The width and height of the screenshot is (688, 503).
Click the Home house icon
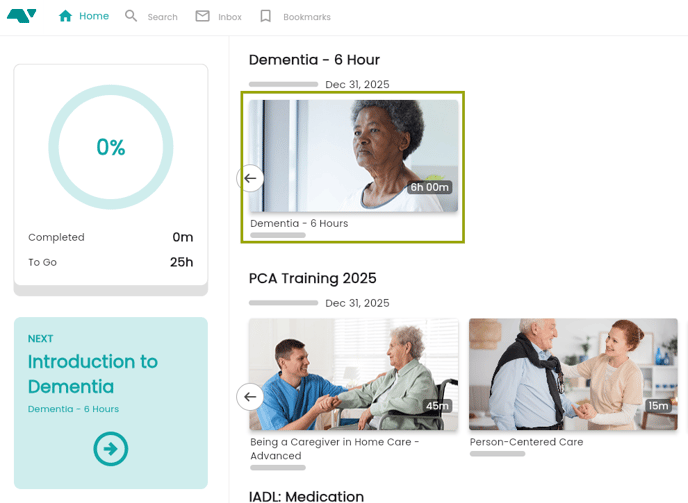click(66, 16)
